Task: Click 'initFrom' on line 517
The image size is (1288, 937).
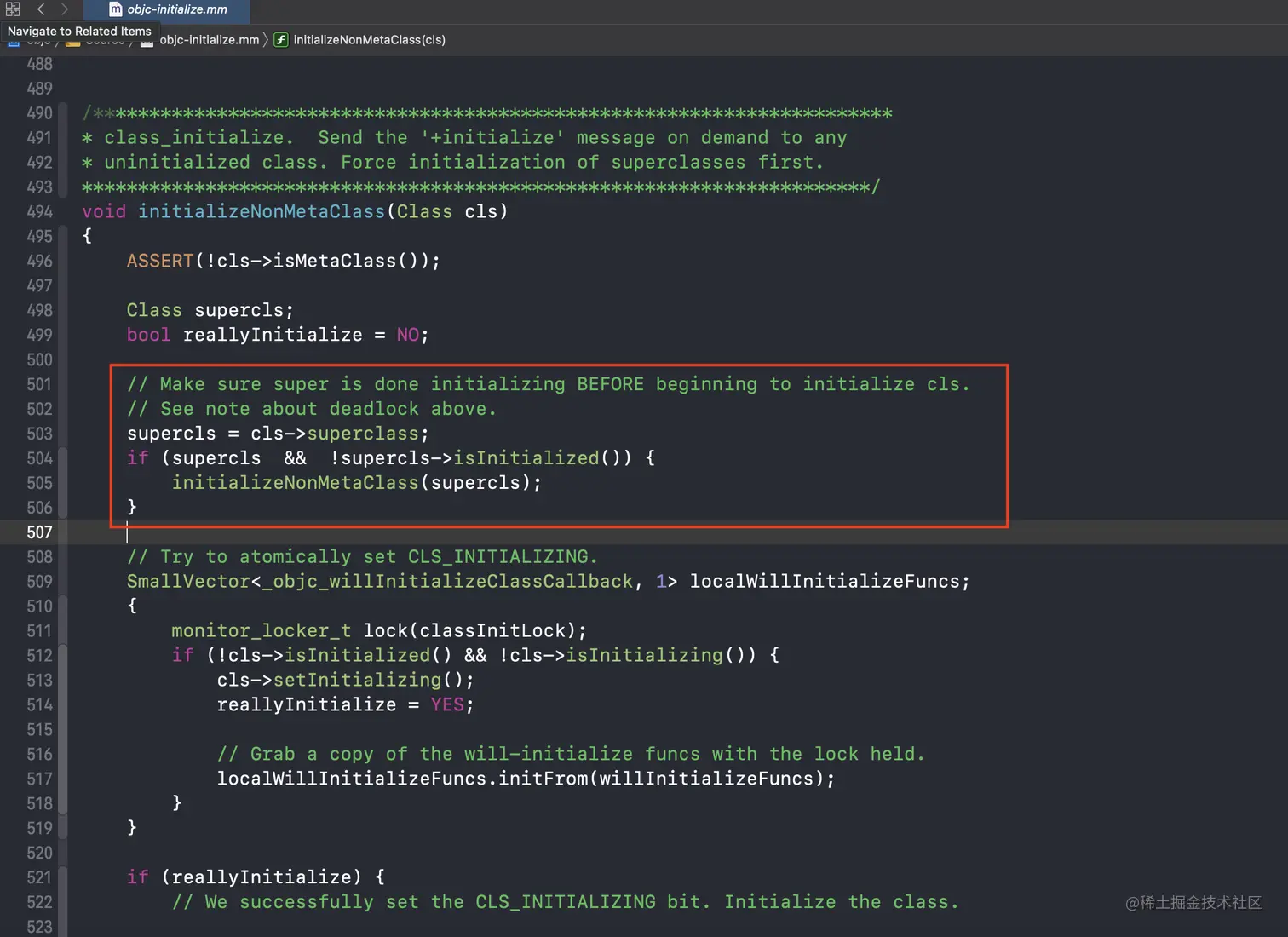Action: [543, 779]
